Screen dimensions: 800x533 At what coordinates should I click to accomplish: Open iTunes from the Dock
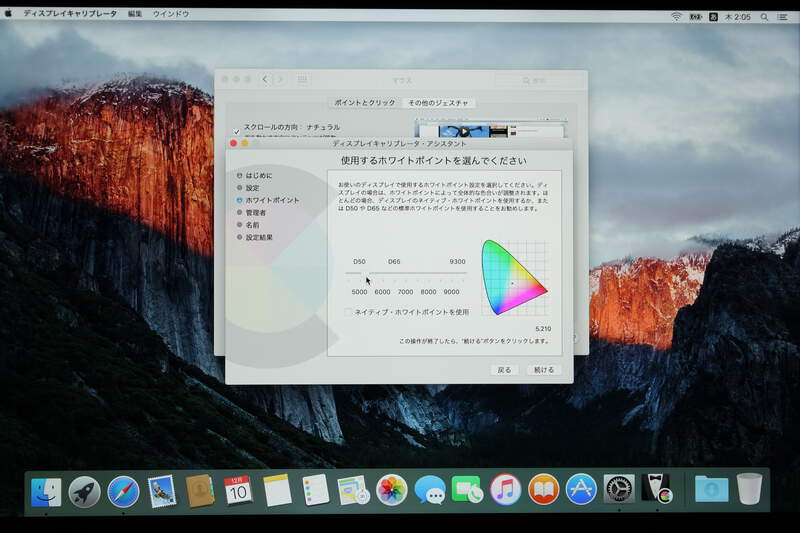click(505, 489)
